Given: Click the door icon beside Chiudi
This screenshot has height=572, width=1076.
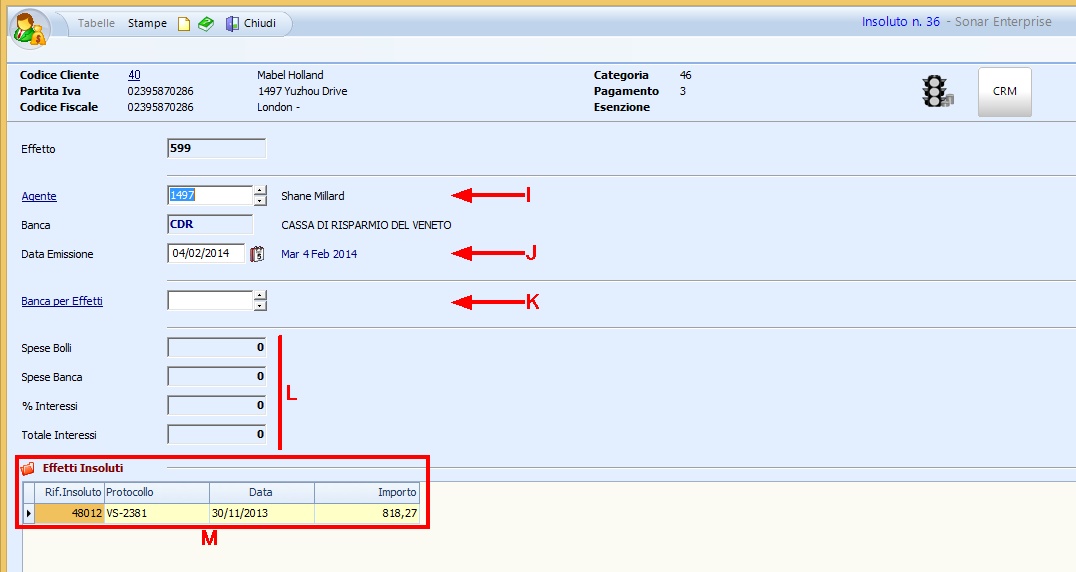Looking at the screenshot, I should click(x=232, y=24).
